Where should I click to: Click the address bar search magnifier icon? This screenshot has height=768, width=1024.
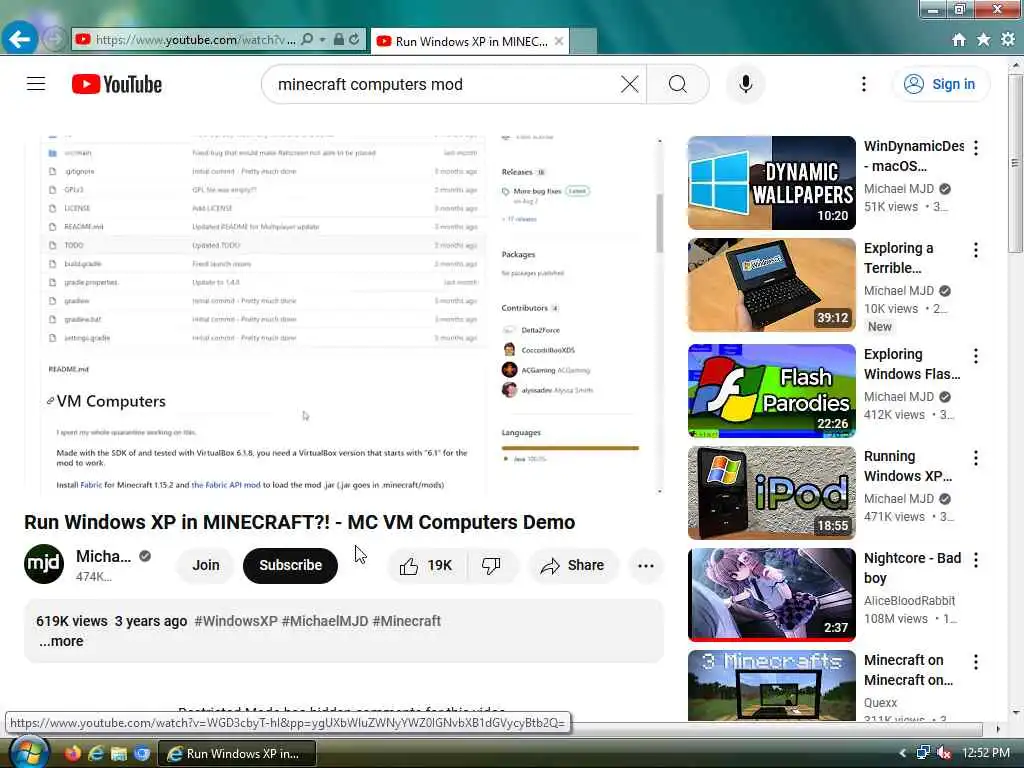click(307, 40)
